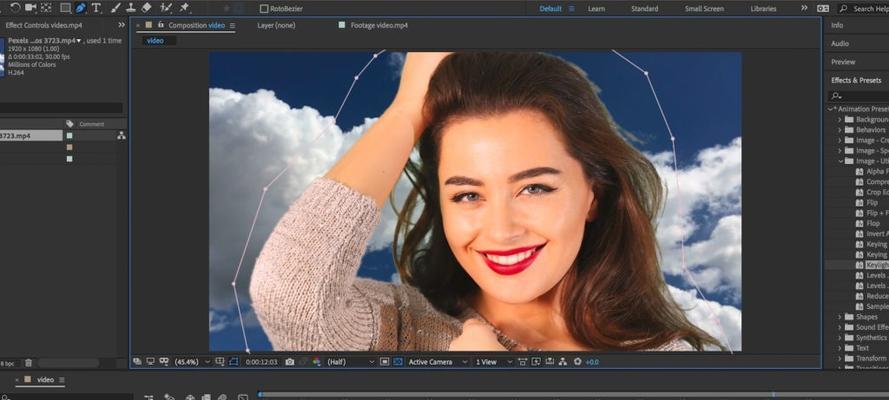Open the Default workspace menu icon

(572, 8)
